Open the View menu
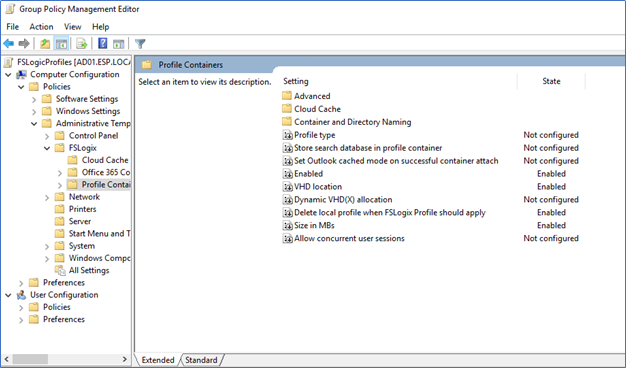Screen dimensions: 626x368 coord(73,27)
